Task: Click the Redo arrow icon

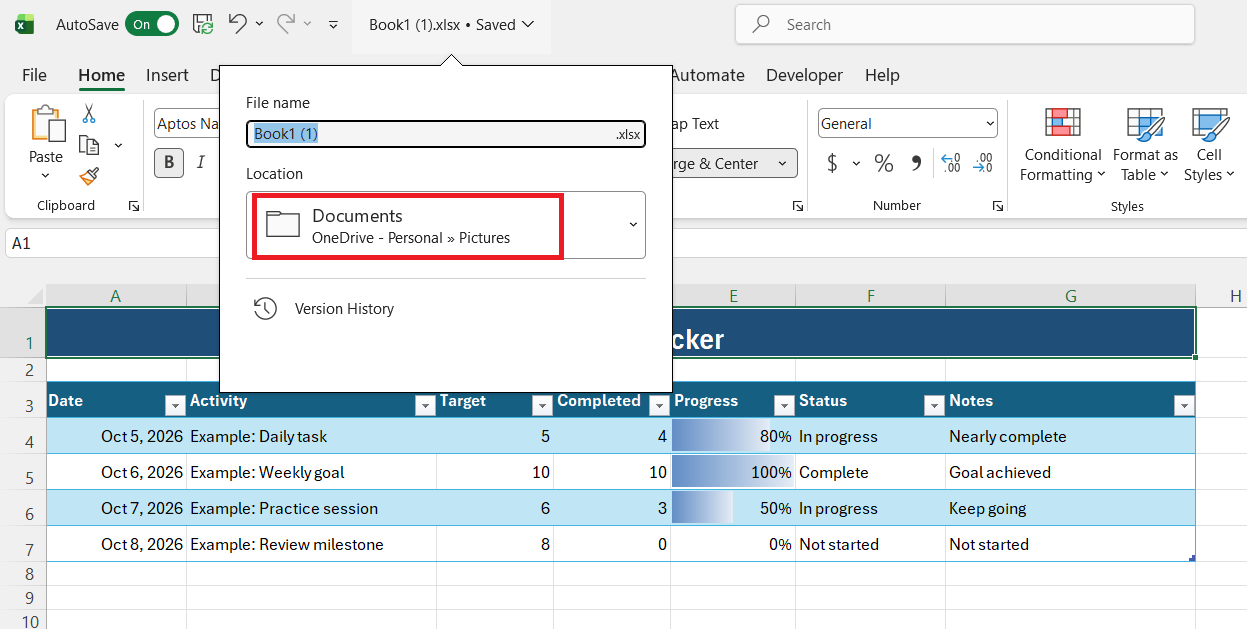Action: [x=285, y=23]
